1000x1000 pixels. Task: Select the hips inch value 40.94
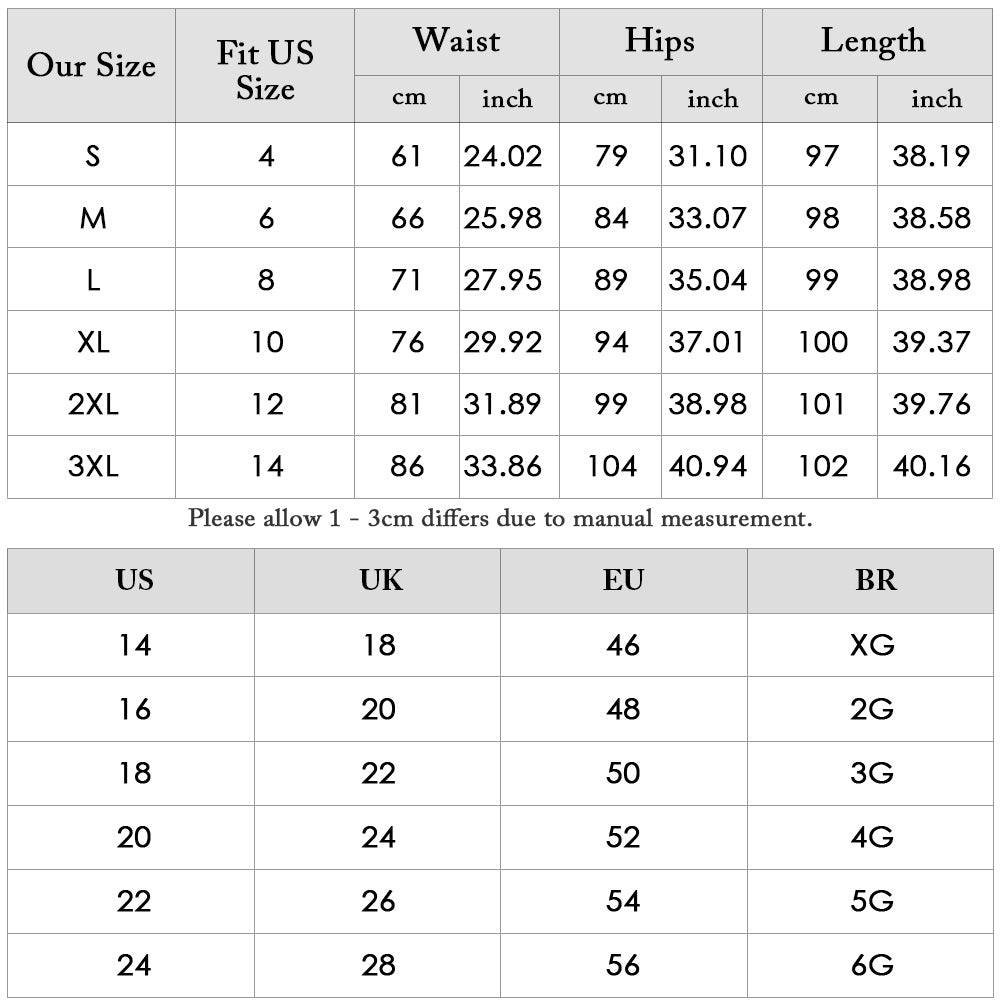(708, 466)
